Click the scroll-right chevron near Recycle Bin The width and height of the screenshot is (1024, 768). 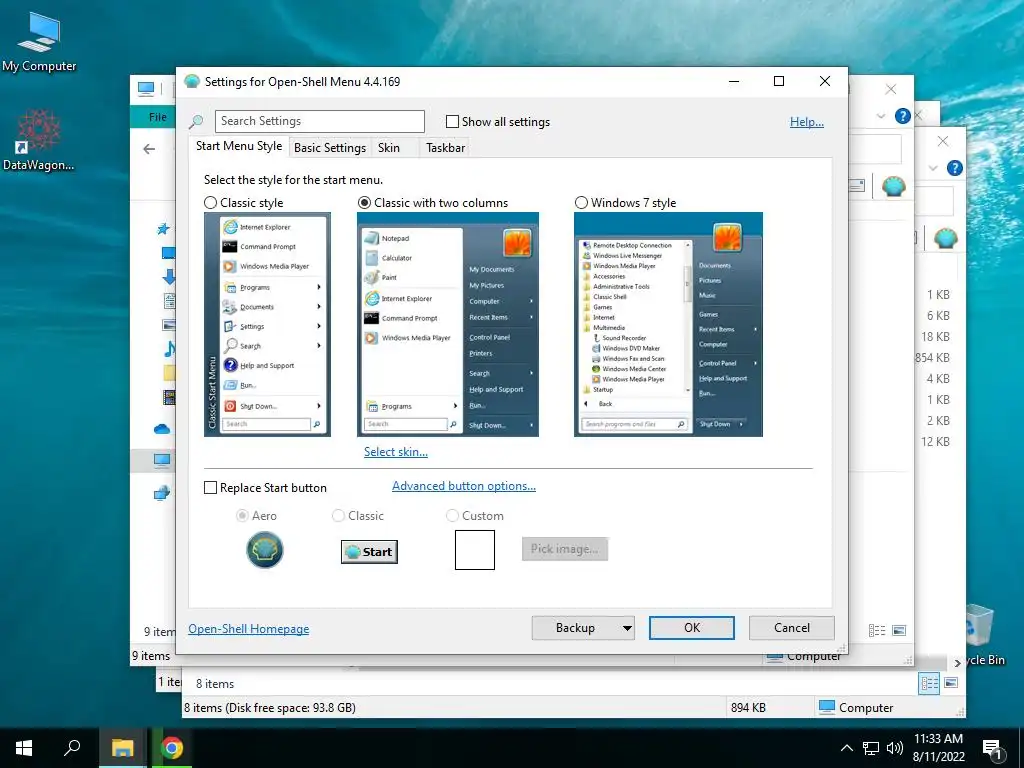click(x=957, y=663)
